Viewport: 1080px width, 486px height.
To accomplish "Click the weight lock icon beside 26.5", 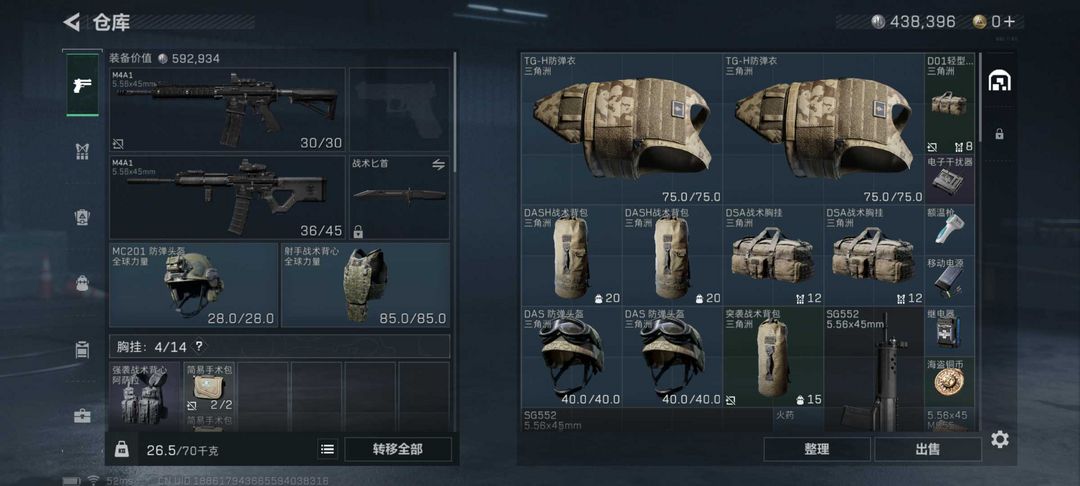I will (x=121, y=450).
